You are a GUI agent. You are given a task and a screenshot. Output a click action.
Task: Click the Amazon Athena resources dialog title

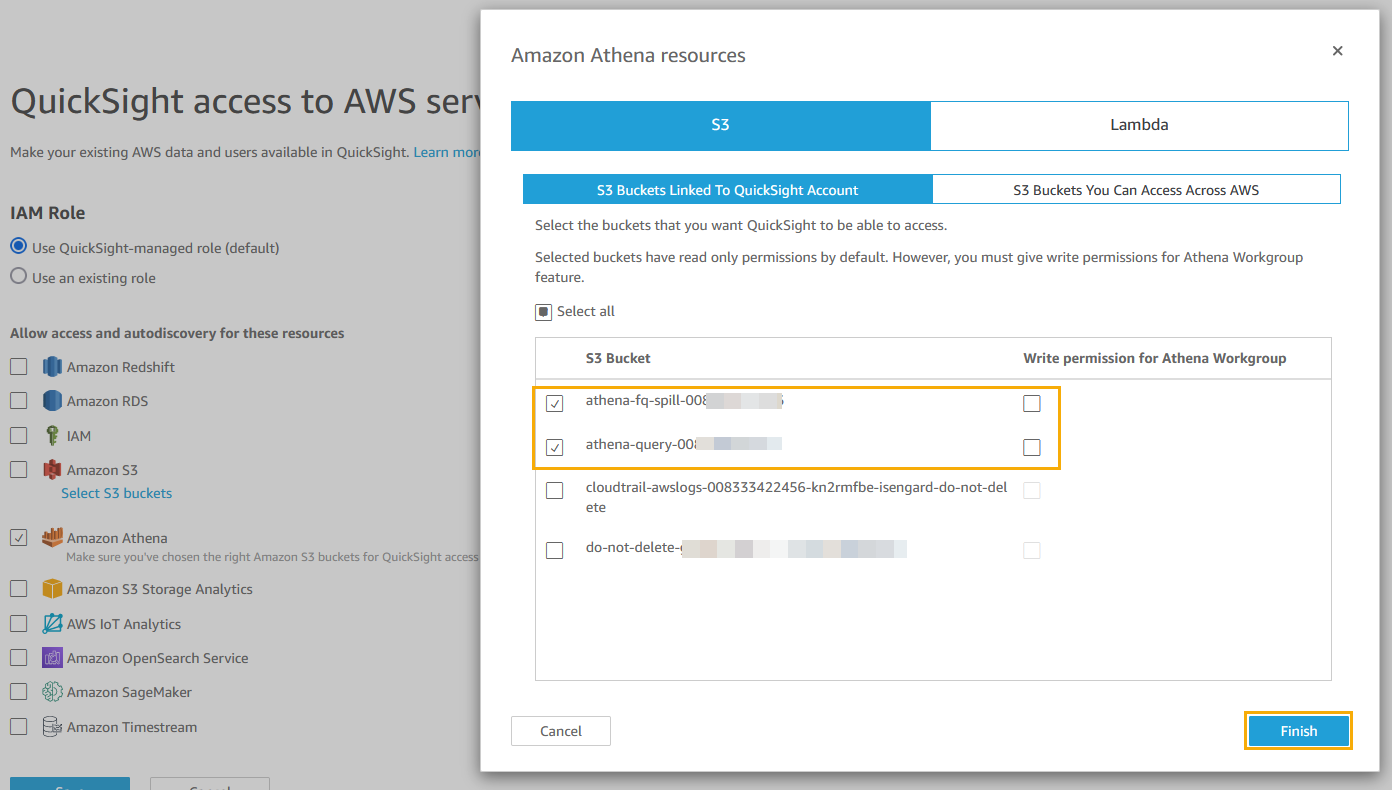coord(628,56)
